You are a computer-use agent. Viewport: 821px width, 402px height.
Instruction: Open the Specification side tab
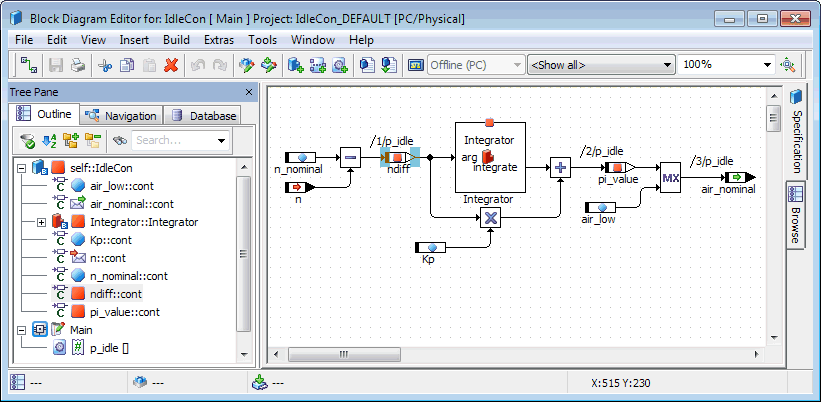[x=796, y=131]
